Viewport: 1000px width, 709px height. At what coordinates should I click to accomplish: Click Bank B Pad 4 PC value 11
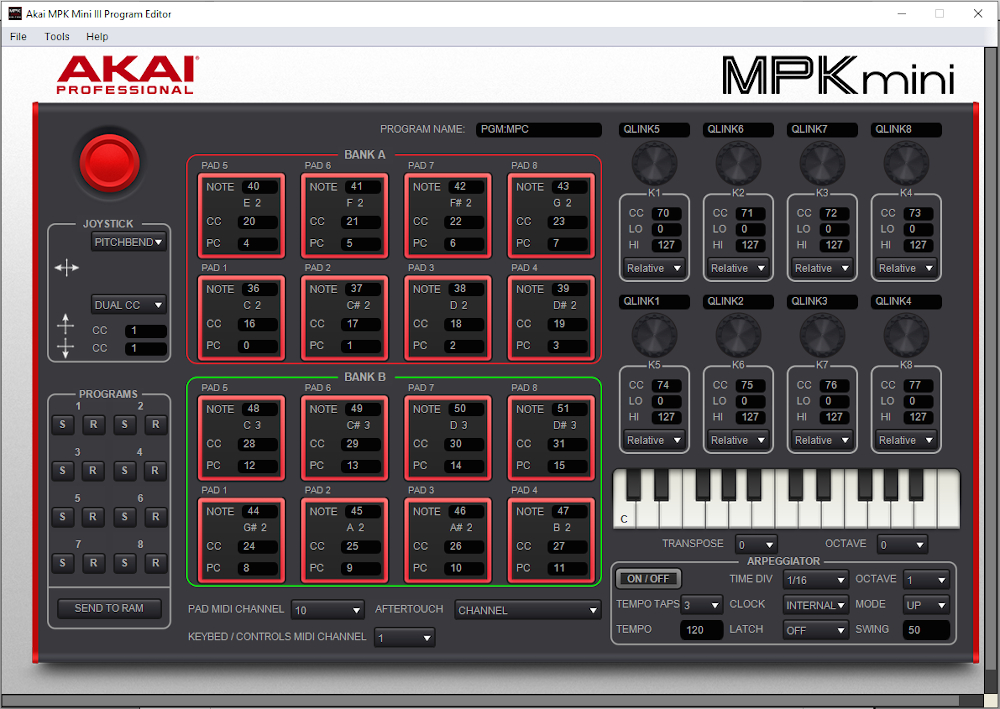tap(569, 568)
